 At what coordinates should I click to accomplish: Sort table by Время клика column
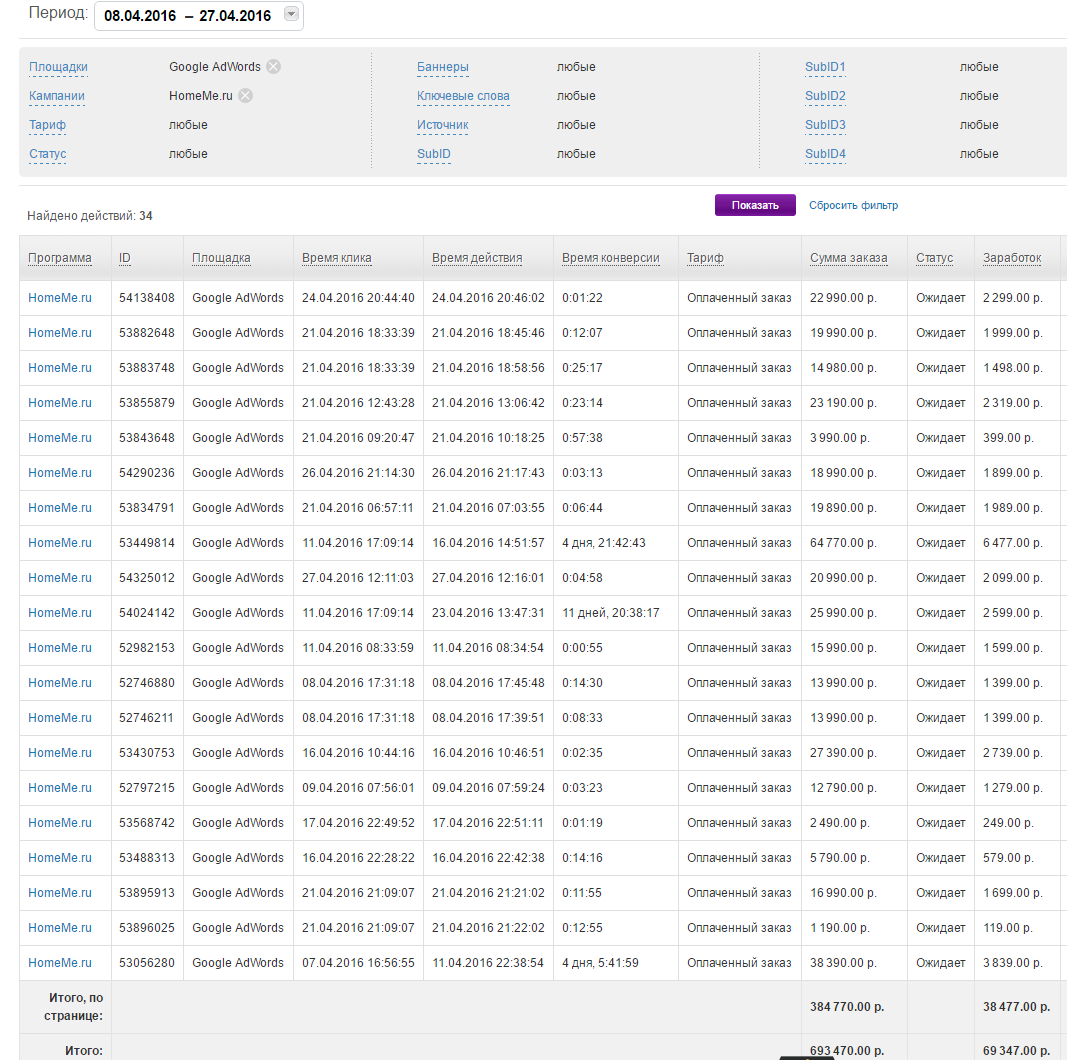click(336, 258)
